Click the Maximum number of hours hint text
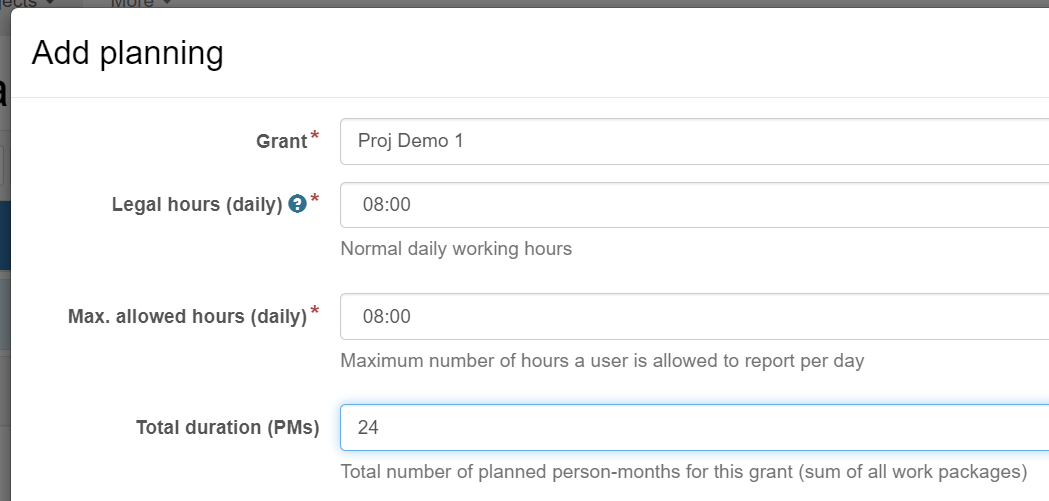Viewport: 1049px width, 501px height. click(602, 361)
